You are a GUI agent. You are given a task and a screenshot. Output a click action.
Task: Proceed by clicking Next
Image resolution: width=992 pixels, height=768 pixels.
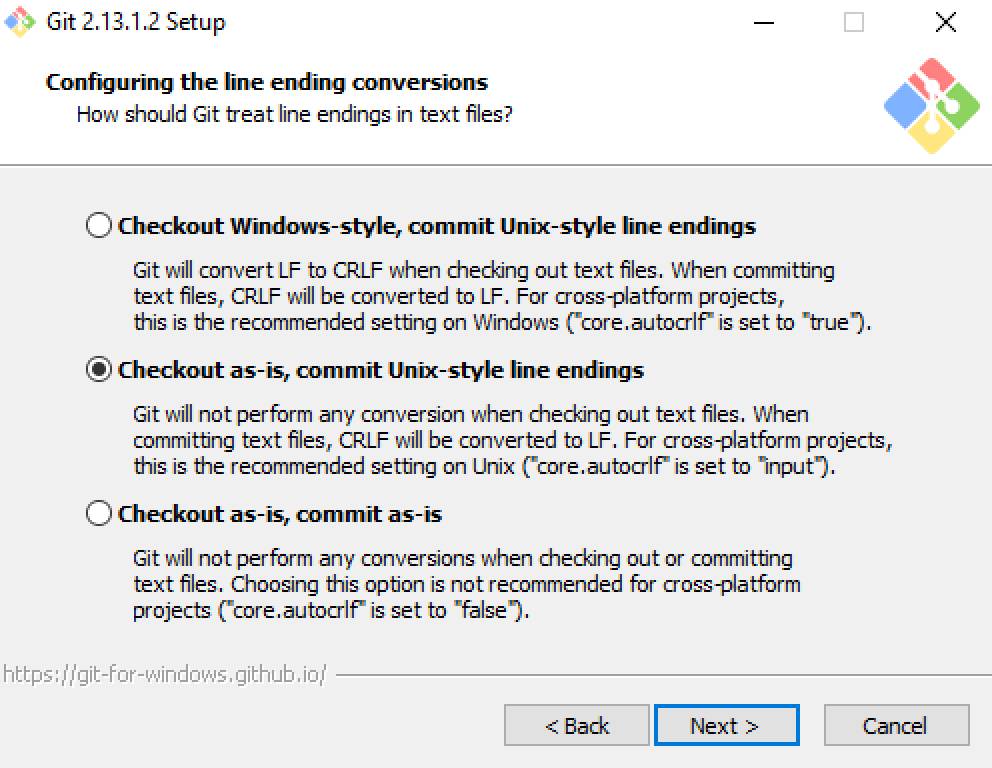pyautogui.click(x=726, y=725)
